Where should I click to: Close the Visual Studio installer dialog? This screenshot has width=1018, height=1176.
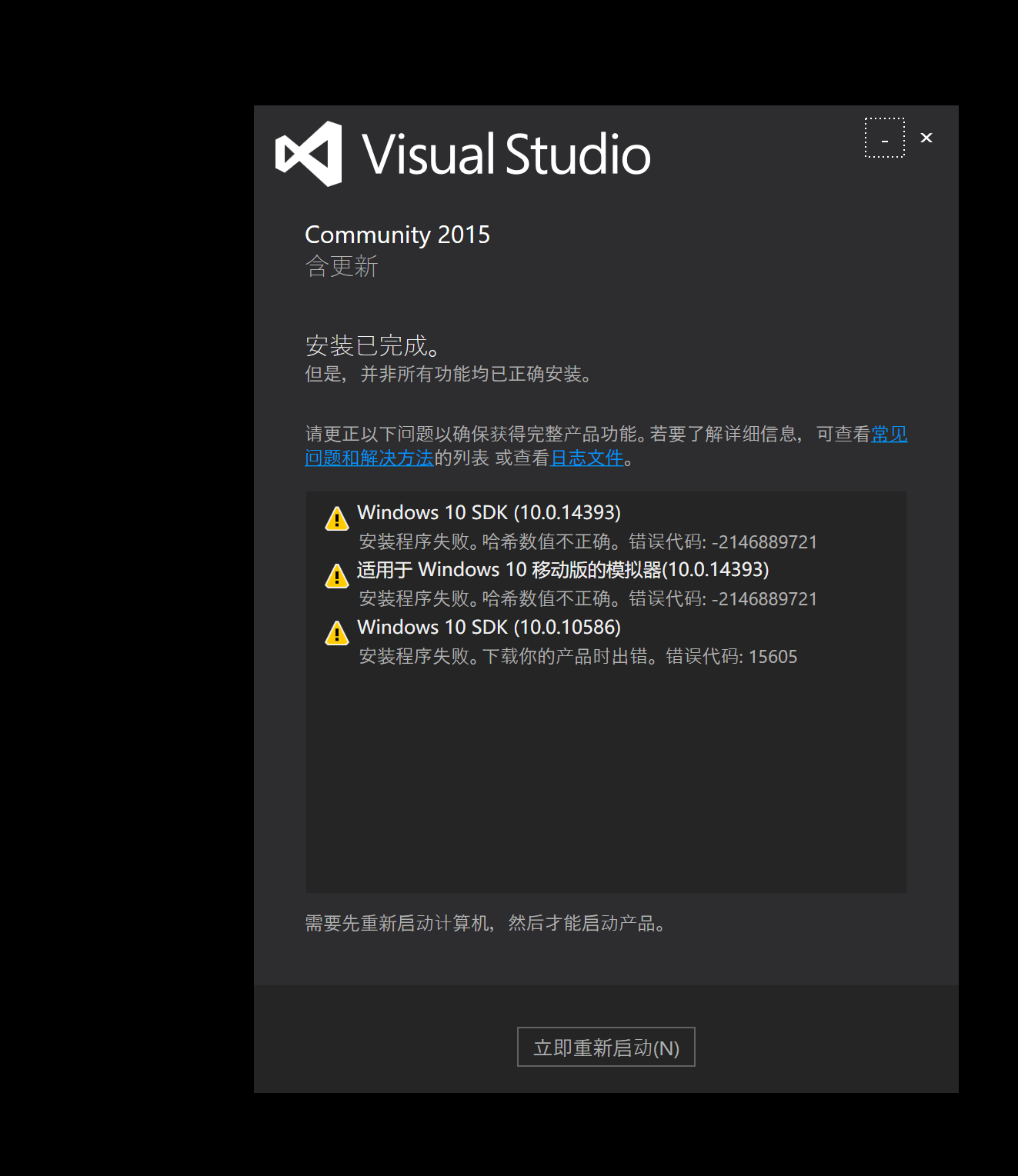coord(926,138)
